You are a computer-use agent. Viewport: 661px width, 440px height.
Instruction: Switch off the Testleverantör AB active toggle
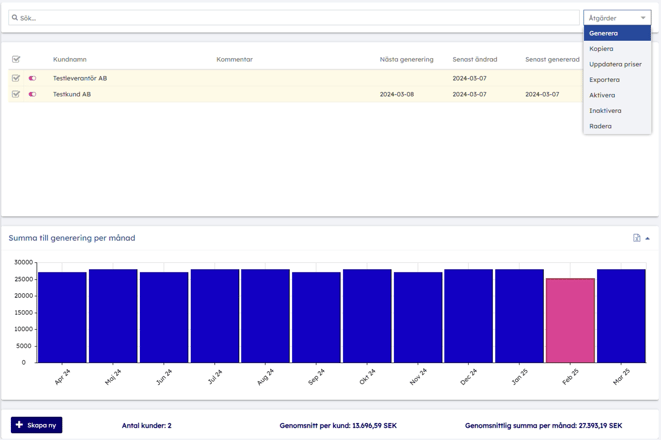coord(32,78)
